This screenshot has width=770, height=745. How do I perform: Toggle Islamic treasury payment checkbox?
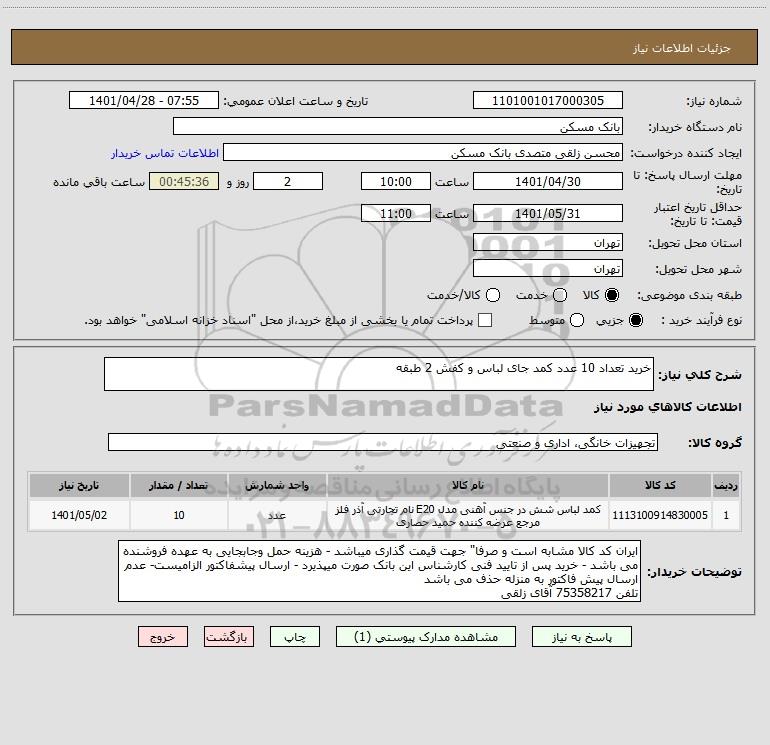click(485, 320)
